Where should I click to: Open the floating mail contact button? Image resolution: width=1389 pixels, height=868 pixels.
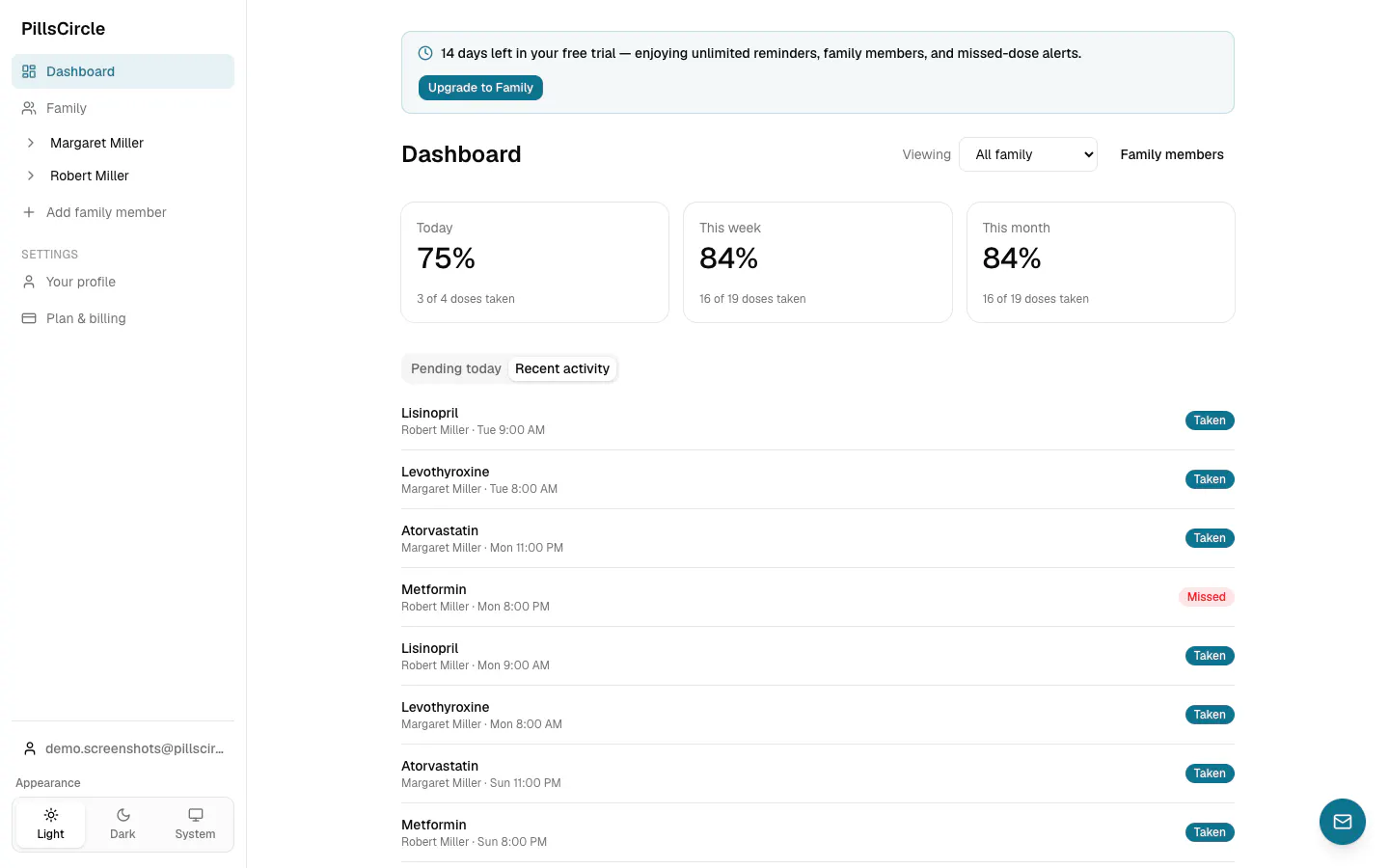click(1343, 822)
